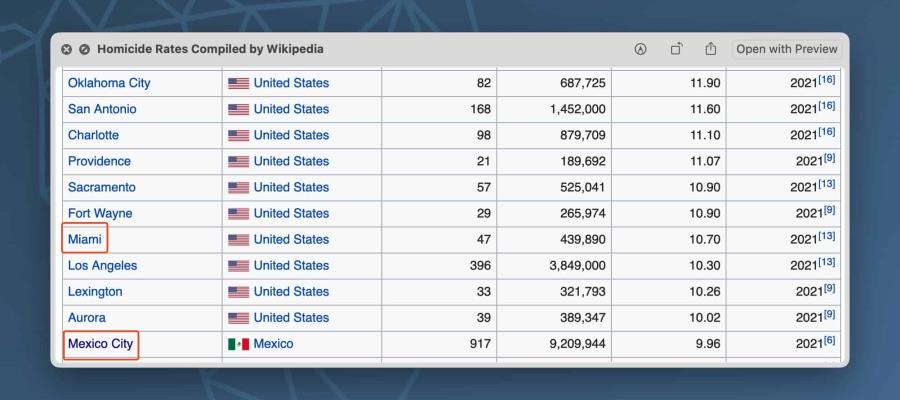Click reference [16] in Oklahoma City row
This screenshot has width=900, height=400.
coord(828,80)
